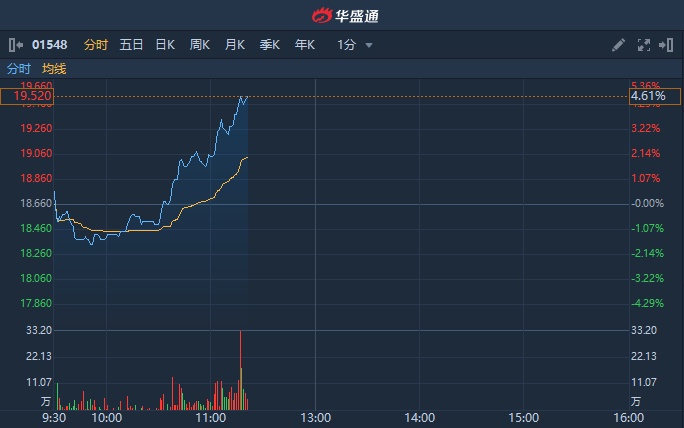The width and height of the screenshot is (684, 428).
Task: Toggle the 均线 average line legend
Action: pos(54,69)
